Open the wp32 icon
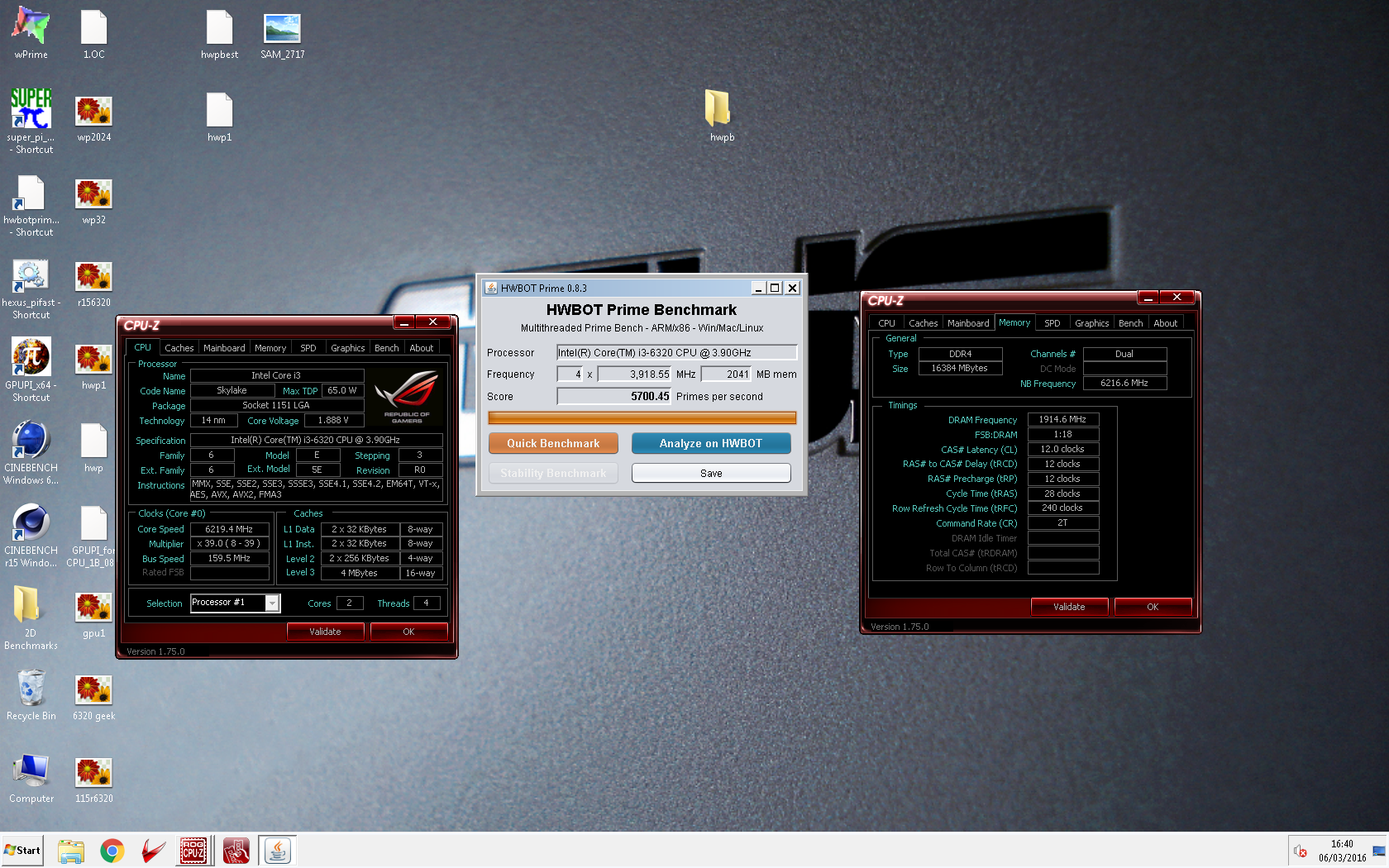The width and height of the screenshot is (1389, 868). coord(93,201)
